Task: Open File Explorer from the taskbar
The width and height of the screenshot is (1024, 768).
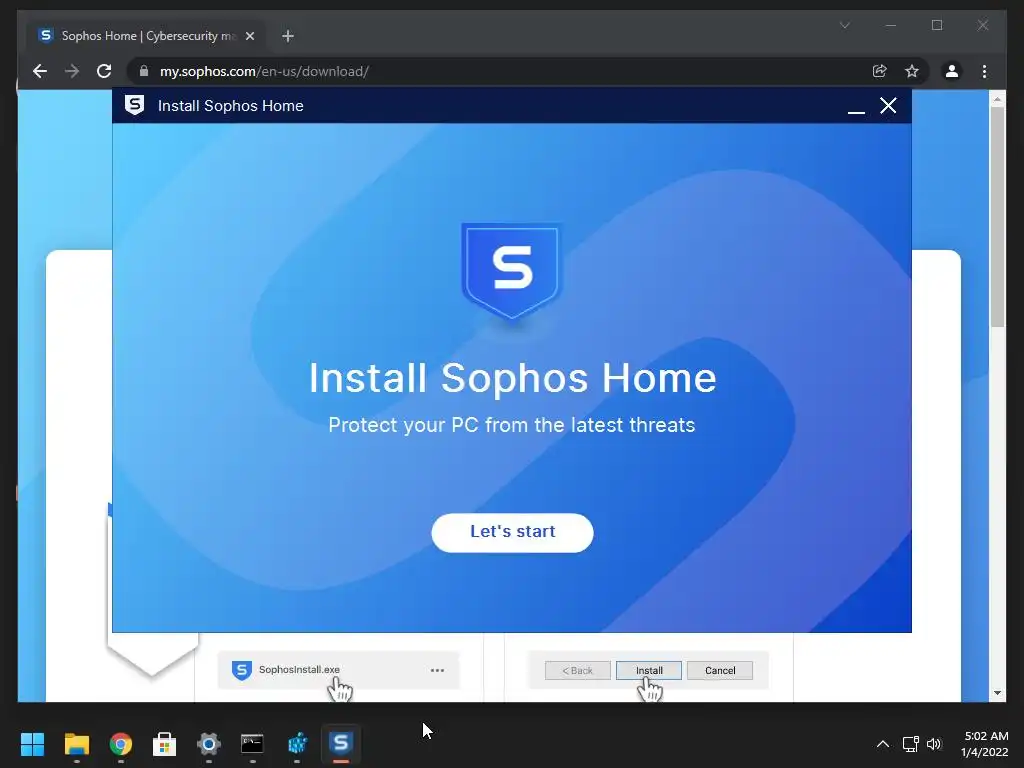Action: 76,744
